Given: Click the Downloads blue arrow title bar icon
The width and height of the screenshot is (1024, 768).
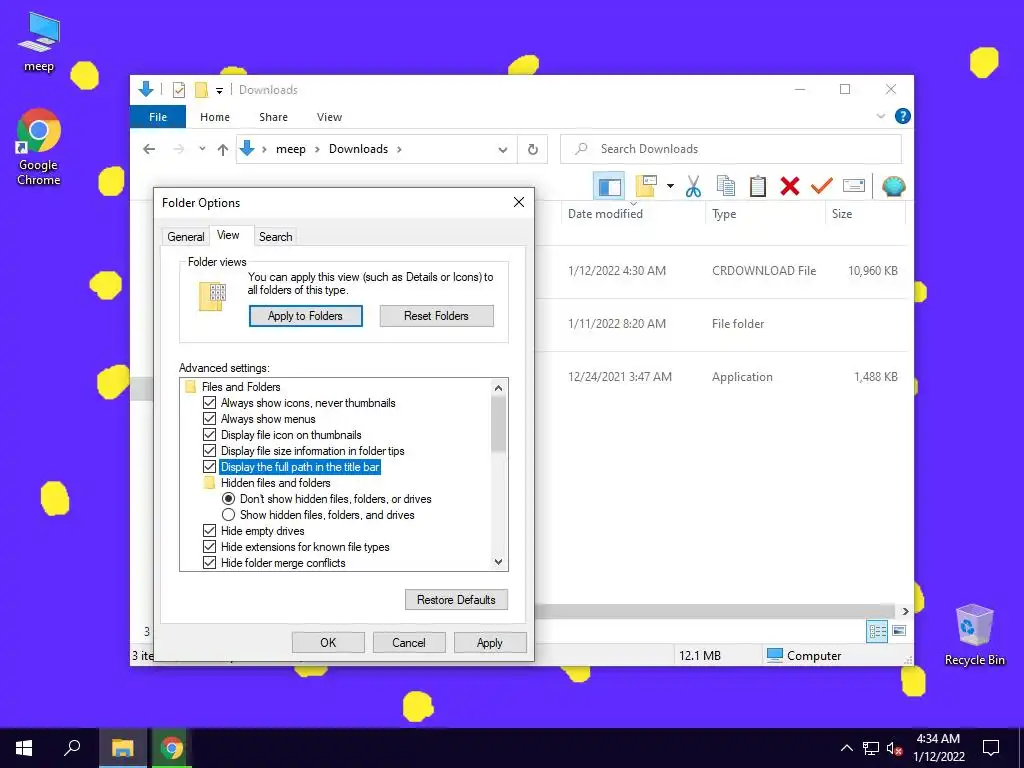Looking at the screenshot, I should click(x=146, y=89).
